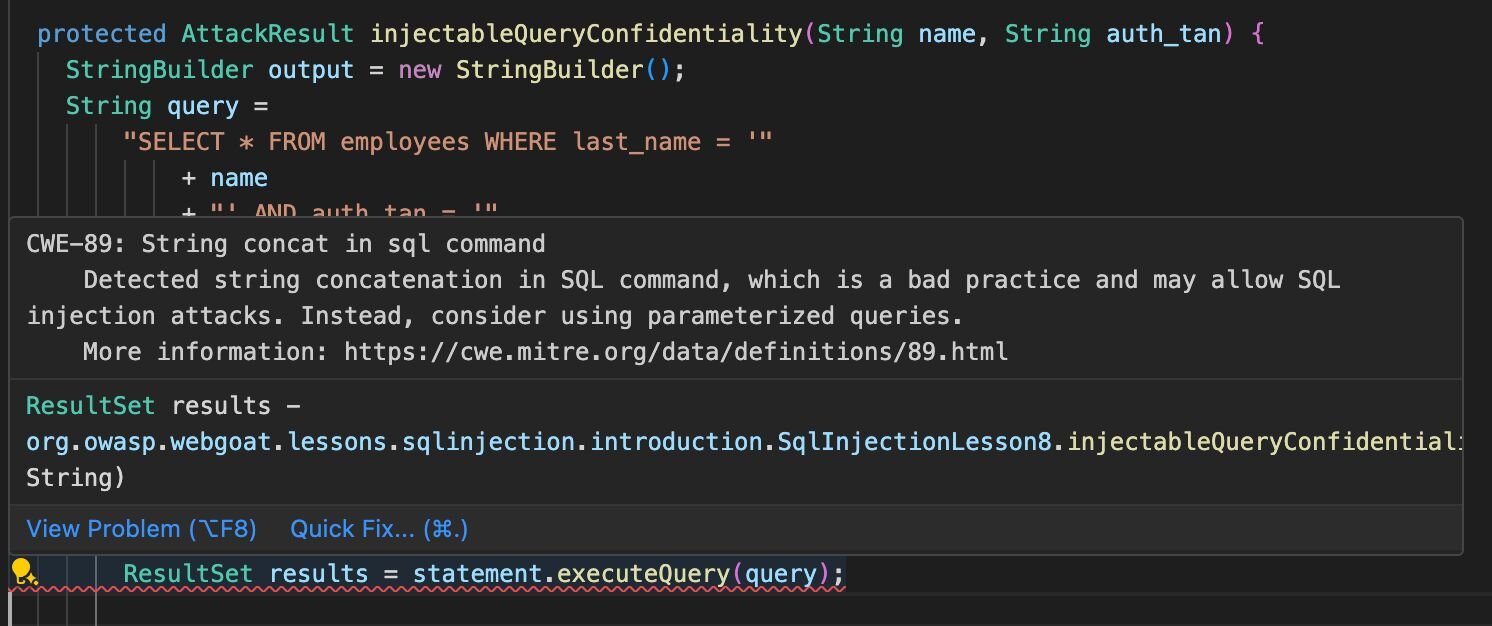Viewport: 1492px width, 626px height.
Task: Place cursor on executeQuery method call
Action: tap(643, 574)
